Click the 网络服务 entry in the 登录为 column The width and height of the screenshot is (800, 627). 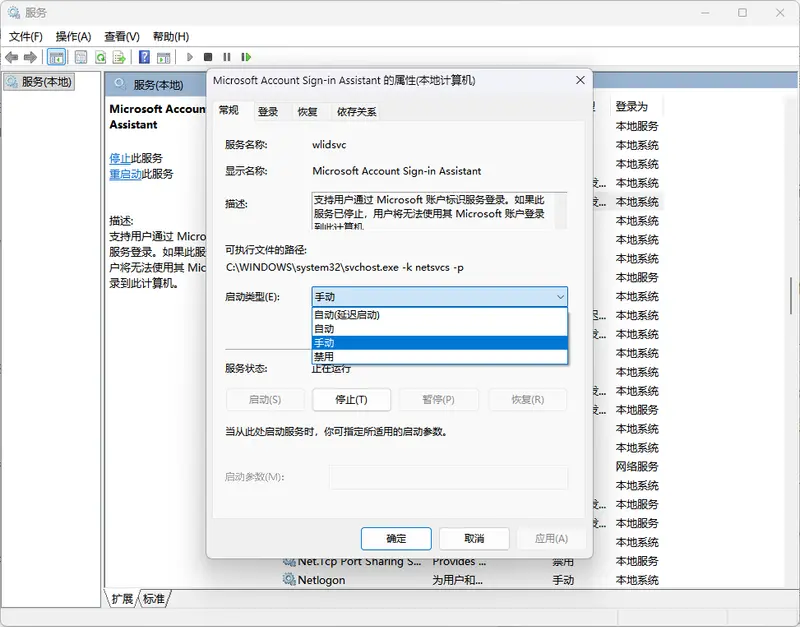tap(637, 466)
